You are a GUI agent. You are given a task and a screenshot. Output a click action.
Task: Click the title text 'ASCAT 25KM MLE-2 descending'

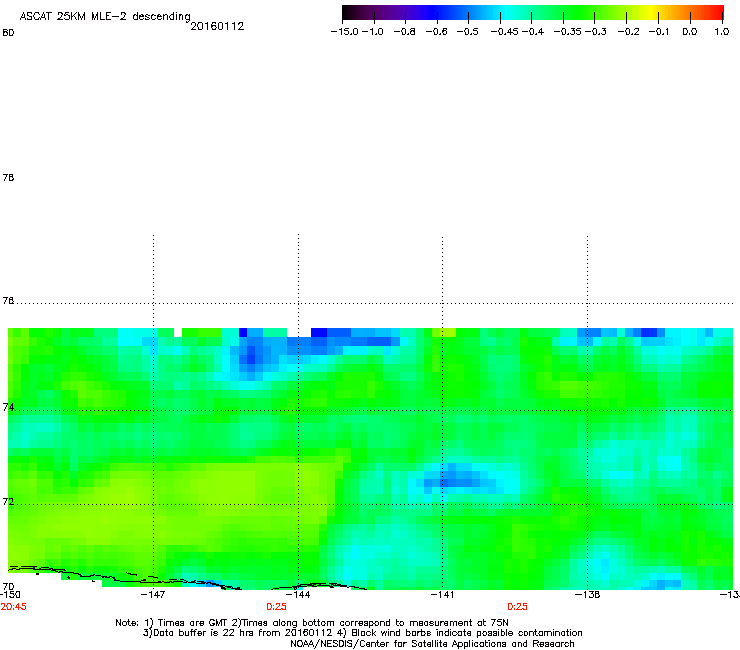point(105,17)
